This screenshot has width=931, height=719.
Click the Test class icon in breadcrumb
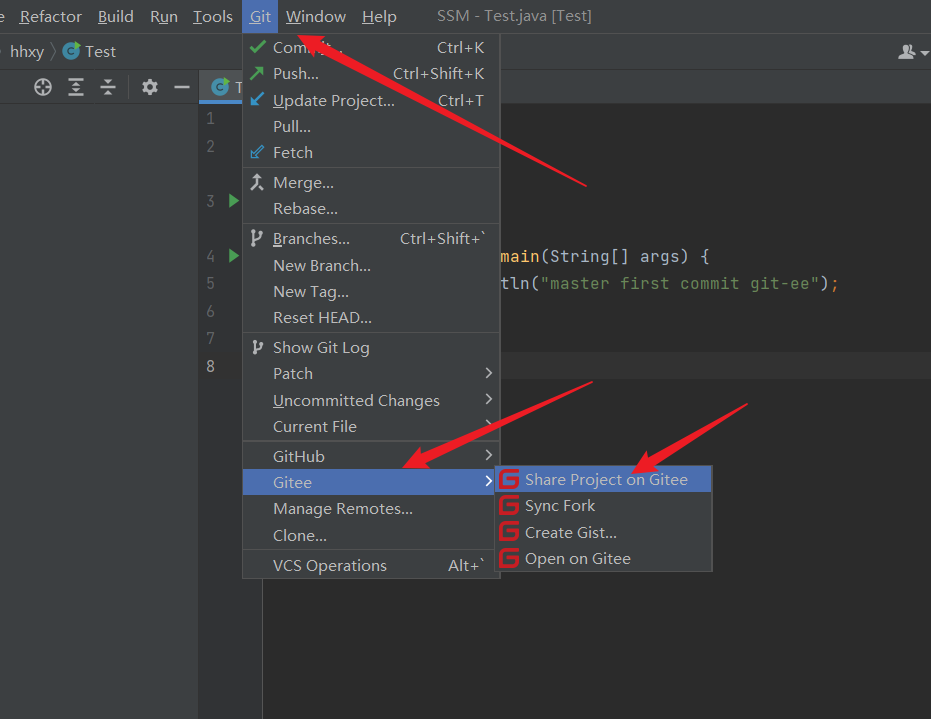pos(71,51)
